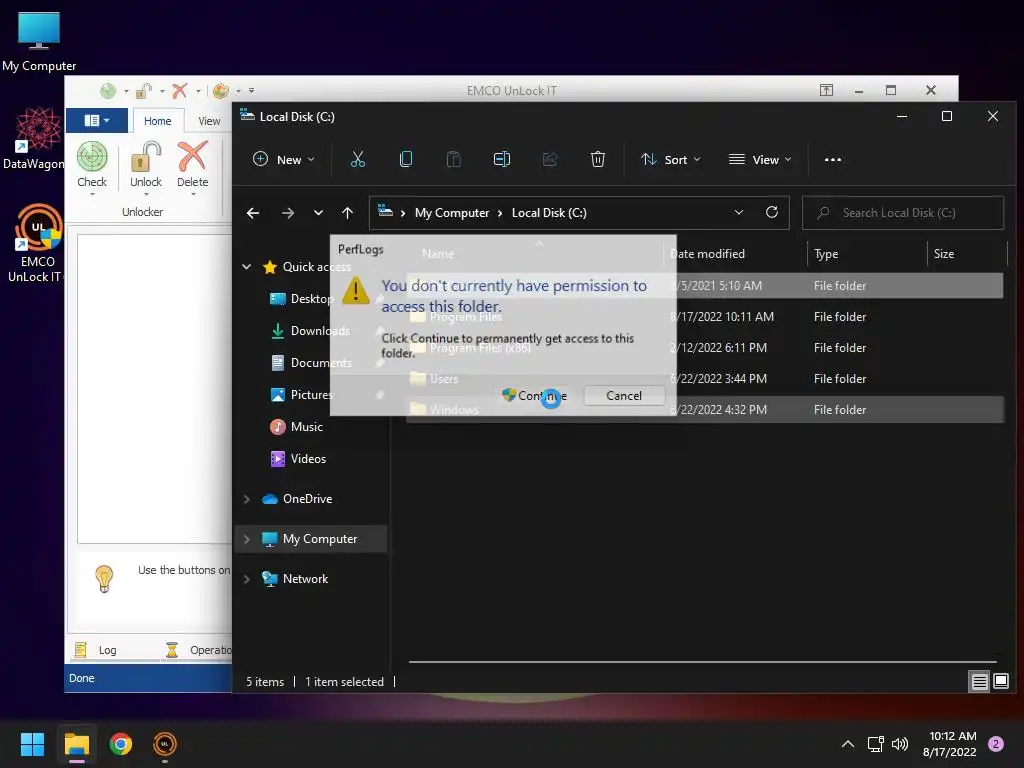Click EMCO UnLock IT taskbar icon
The width and height of the screenshot is (1024, 768).
tap(165, 744)
